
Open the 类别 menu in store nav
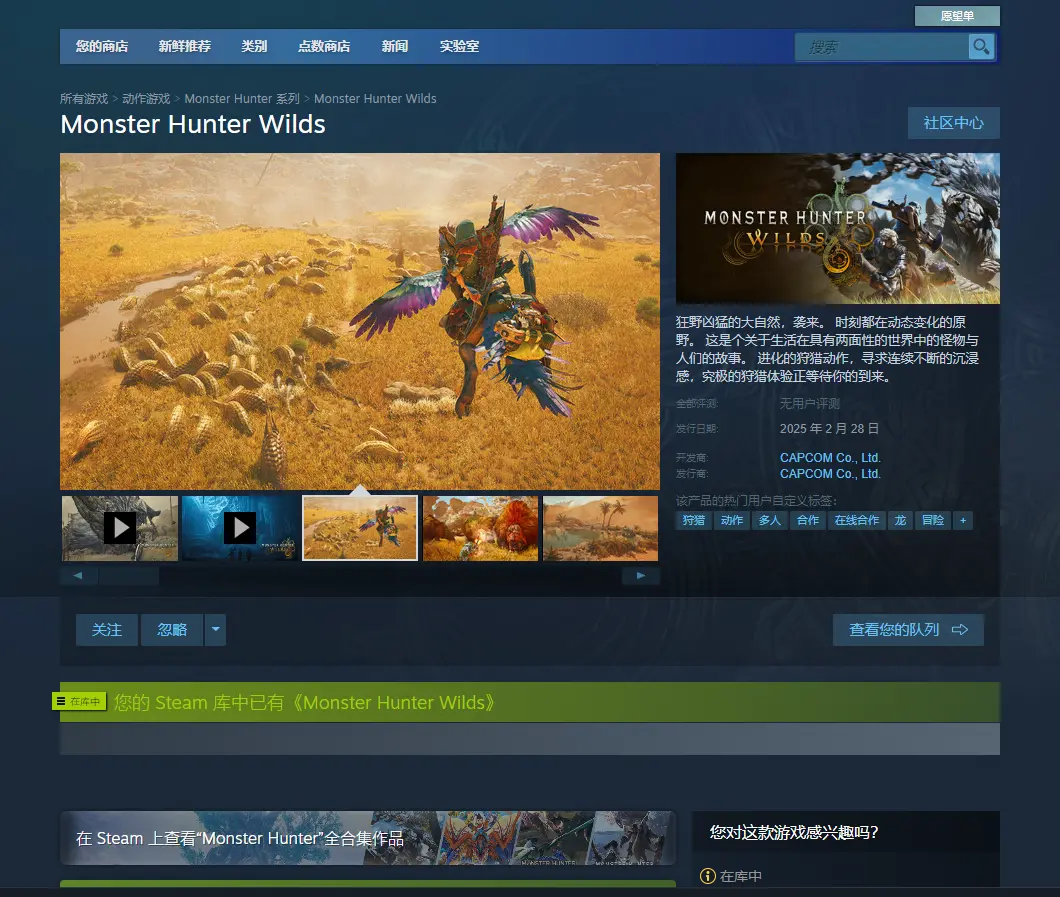(254, 47)
